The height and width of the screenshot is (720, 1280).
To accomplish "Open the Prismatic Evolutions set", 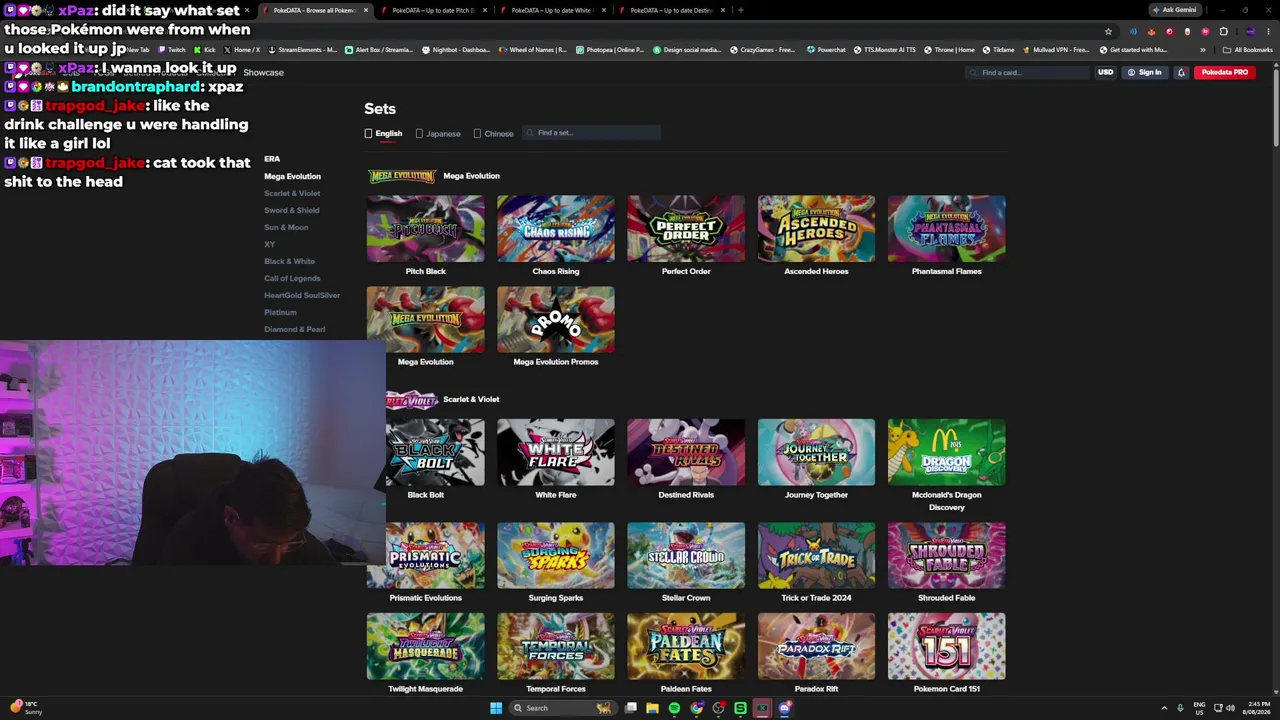I will click(x=425, y=555).
